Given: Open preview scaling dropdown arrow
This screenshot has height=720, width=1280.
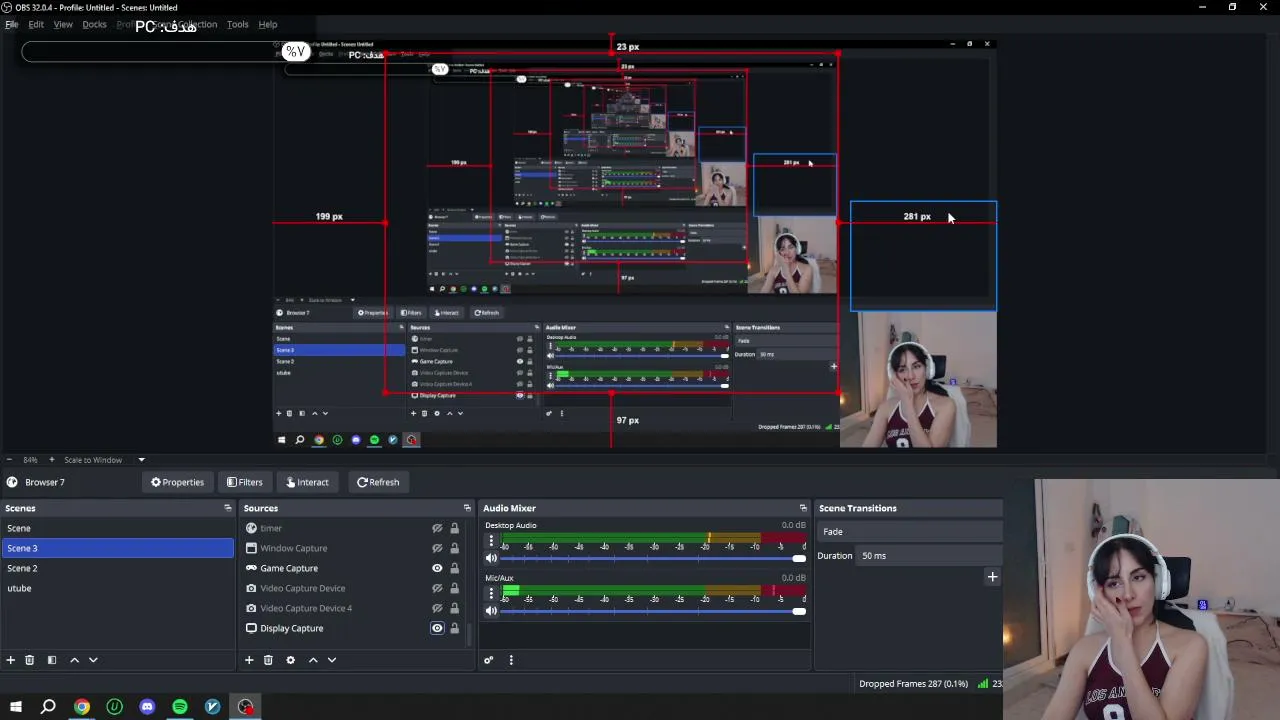Looking at the screenshot, I should tap(141, 460).
